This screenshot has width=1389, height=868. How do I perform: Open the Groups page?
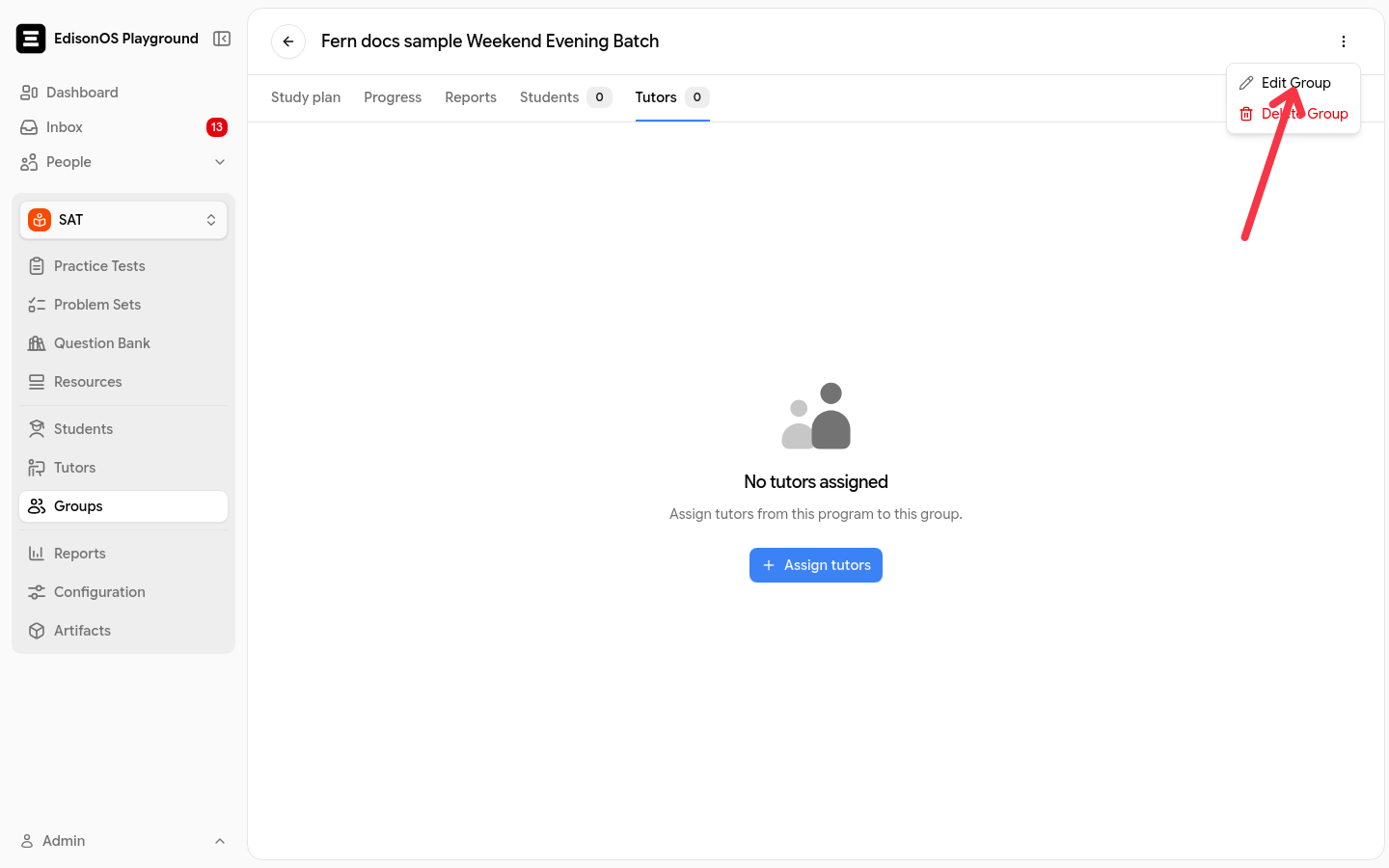123,506
